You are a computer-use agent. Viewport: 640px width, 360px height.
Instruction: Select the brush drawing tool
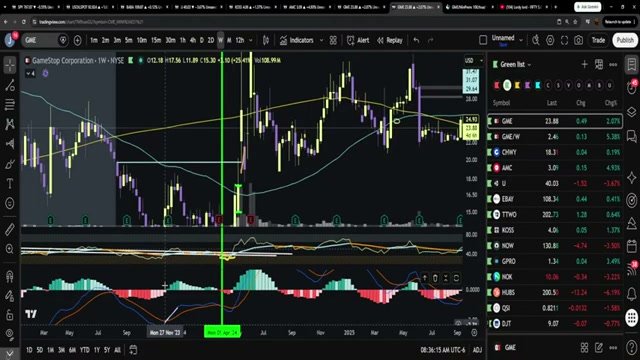(10, 164)
